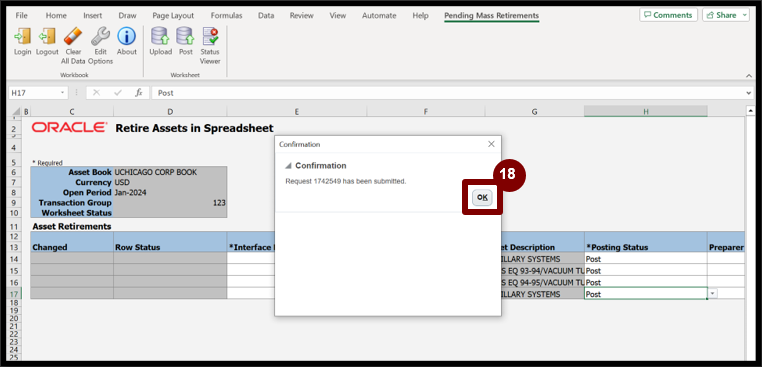Click the Asset Retirements section title
Screen dimensions: 762x367
[71, 227]
